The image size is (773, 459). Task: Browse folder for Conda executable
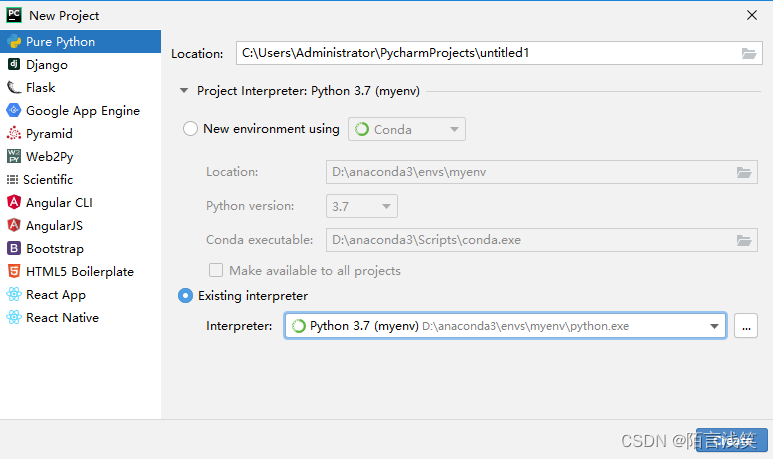(x=744, y=240)
